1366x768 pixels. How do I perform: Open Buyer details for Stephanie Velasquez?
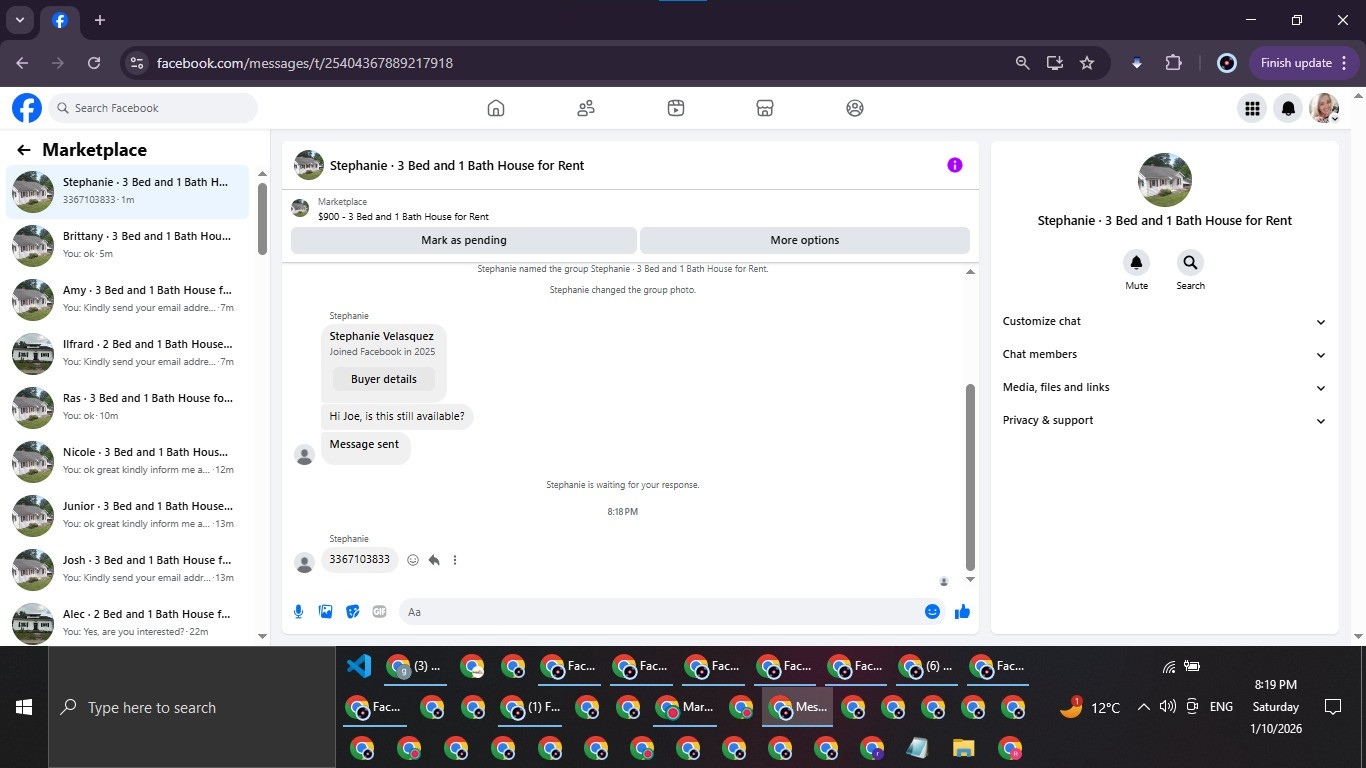[x=384, y=379]
